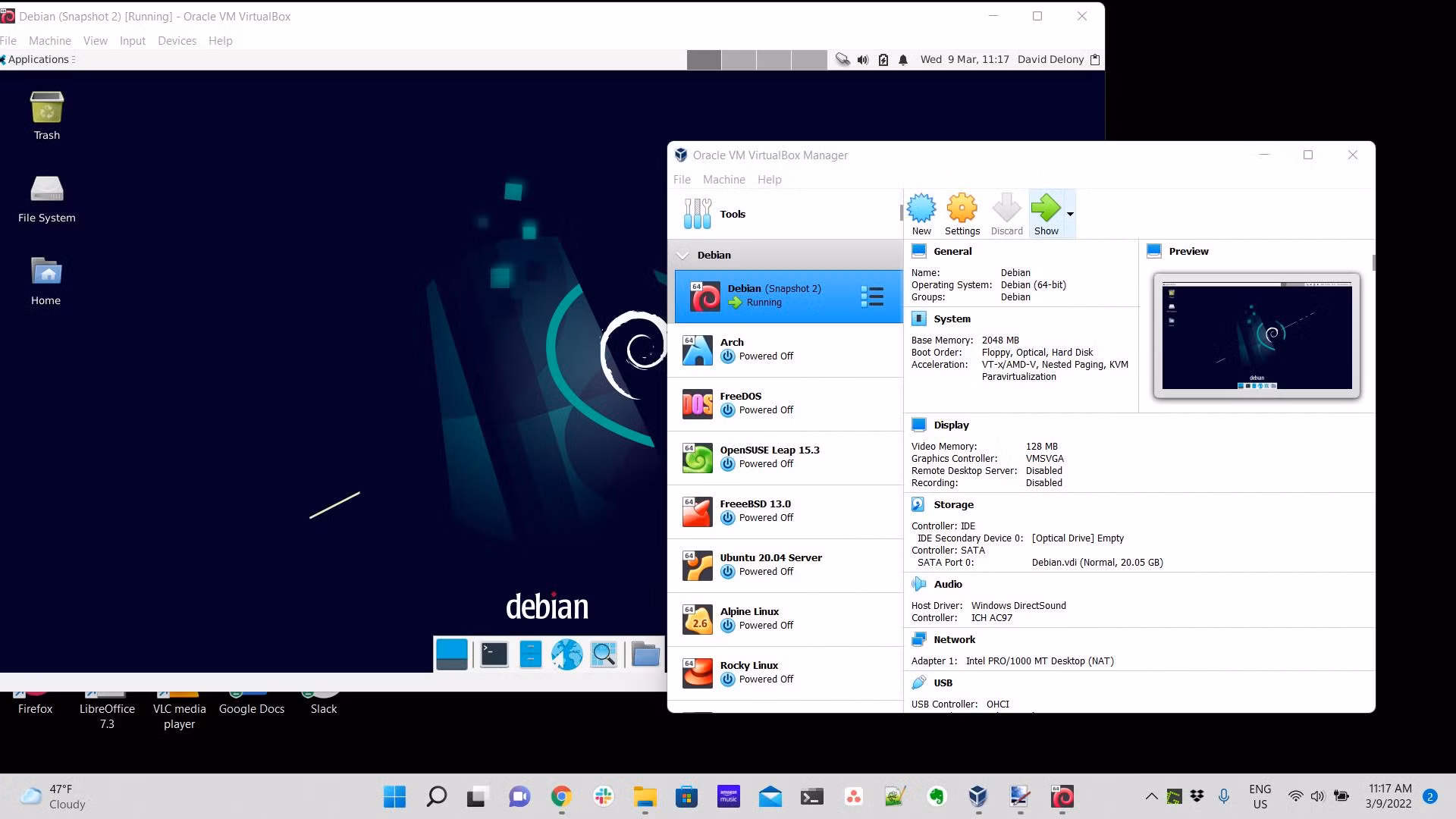Expand the dropdown arrow beside Show
Viewport: 1456px width, 819px height.
click(x=1070, y=214)
